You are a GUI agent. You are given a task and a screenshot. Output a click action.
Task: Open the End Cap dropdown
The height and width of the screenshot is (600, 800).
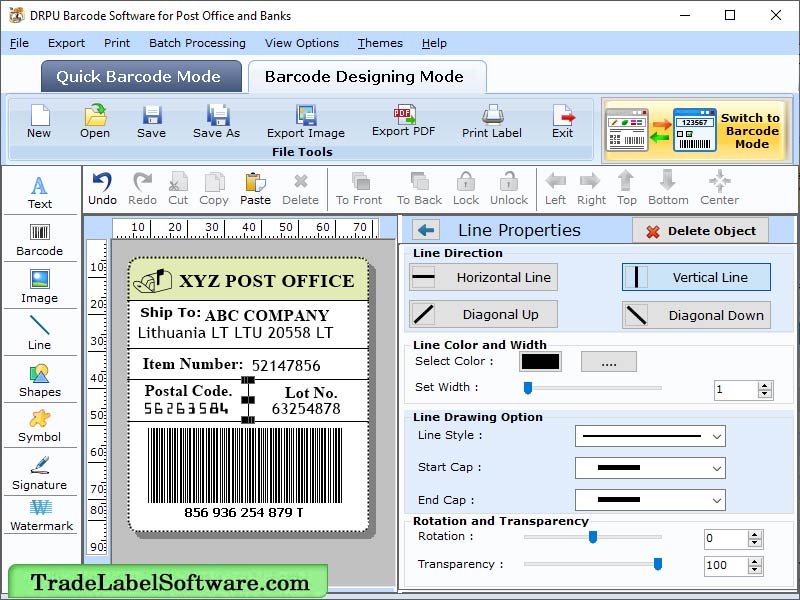[650, 500]
